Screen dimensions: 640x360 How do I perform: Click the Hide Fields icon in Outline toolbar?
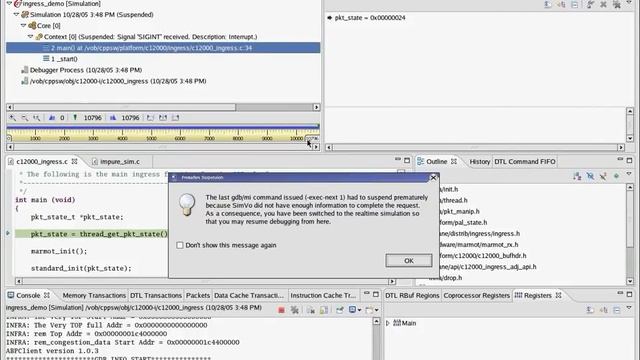(x=590, y=176)
